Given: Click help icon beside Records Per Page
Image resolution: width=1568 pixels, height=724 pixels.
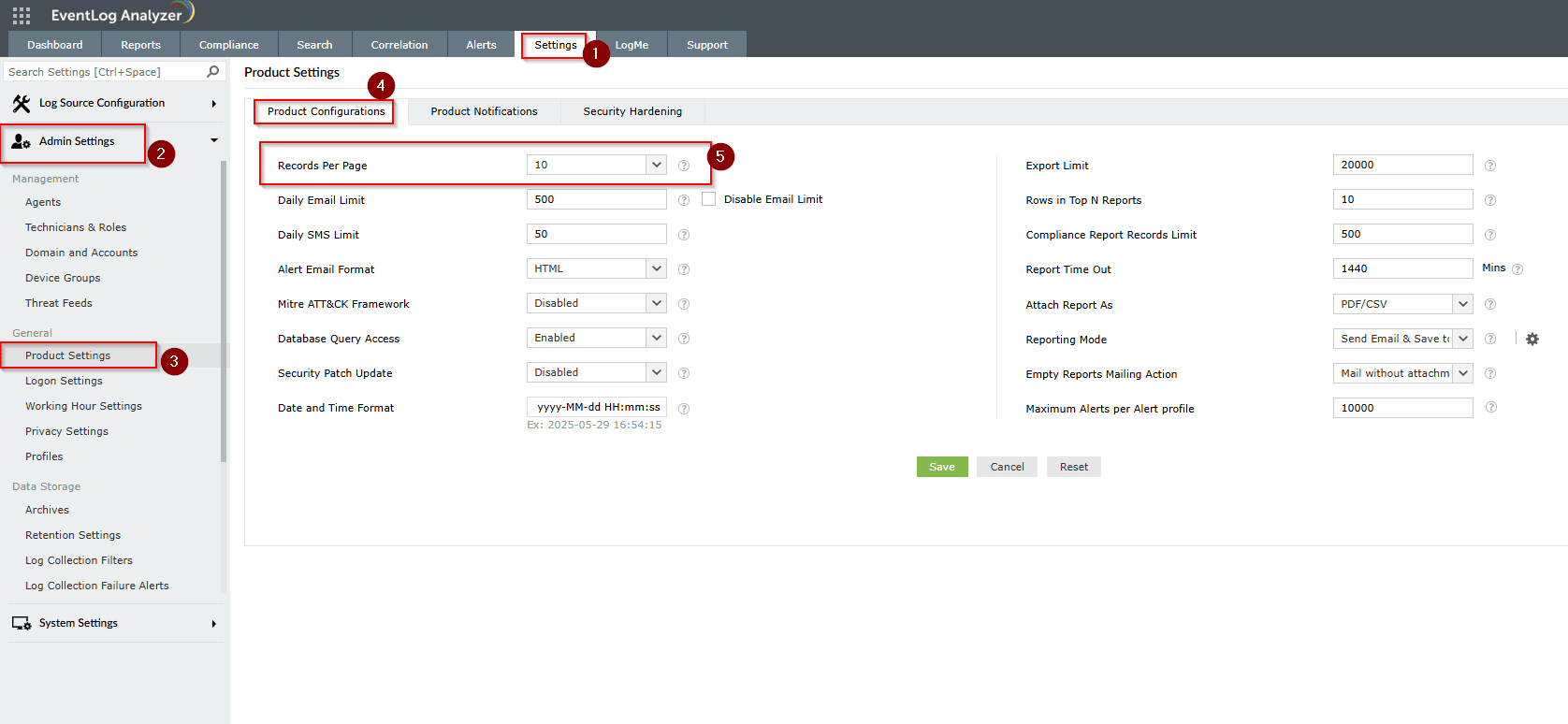Looking at the screenshot, I should pos(684,166).
